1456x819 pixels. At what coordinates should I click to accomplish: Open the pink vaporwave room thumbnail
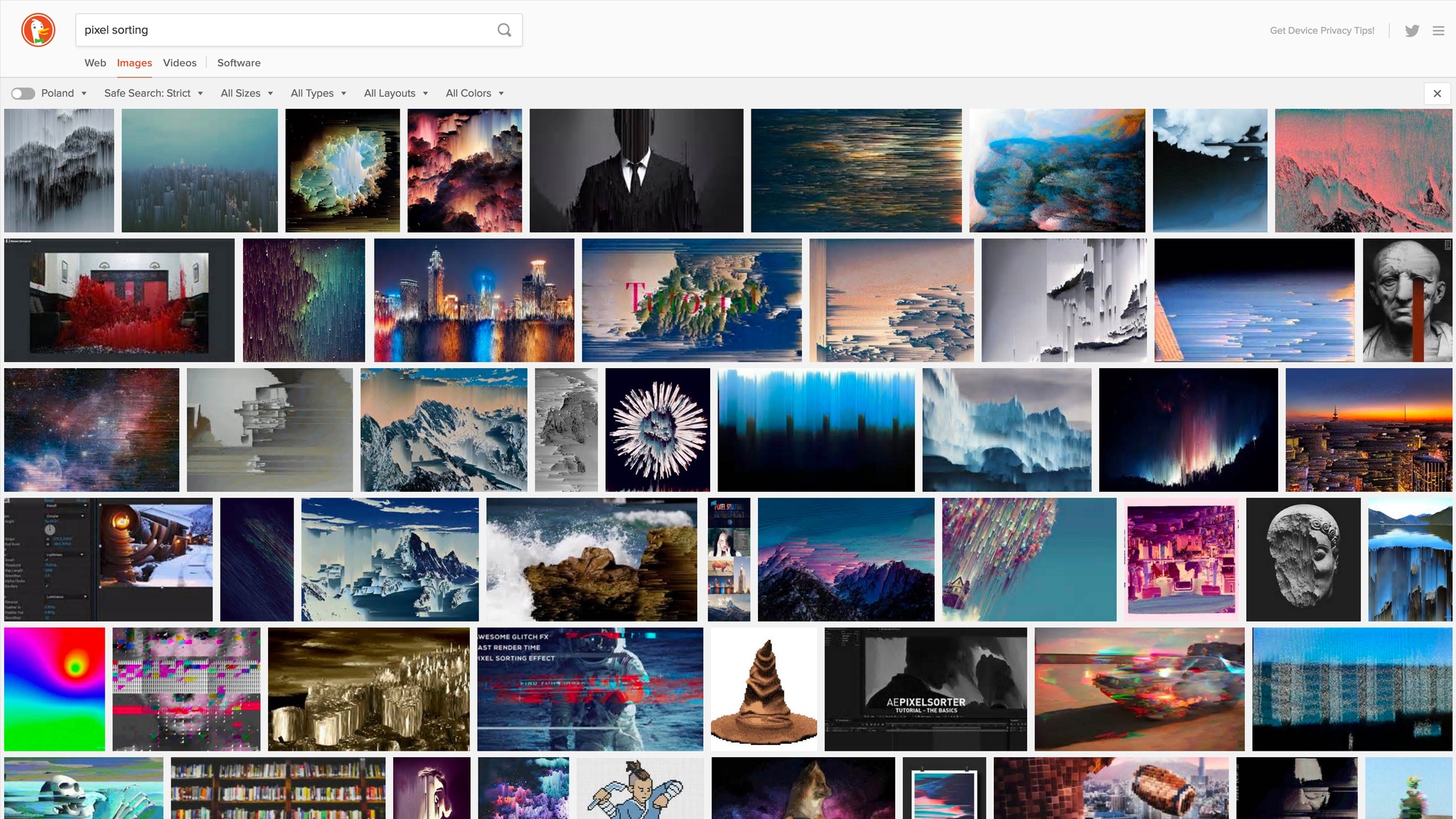coord(1182,560)
